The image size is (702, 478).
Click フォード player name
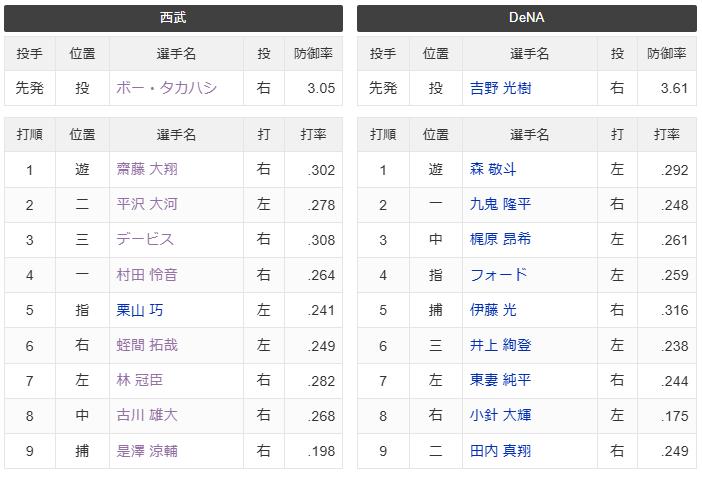tap(498, 275)
